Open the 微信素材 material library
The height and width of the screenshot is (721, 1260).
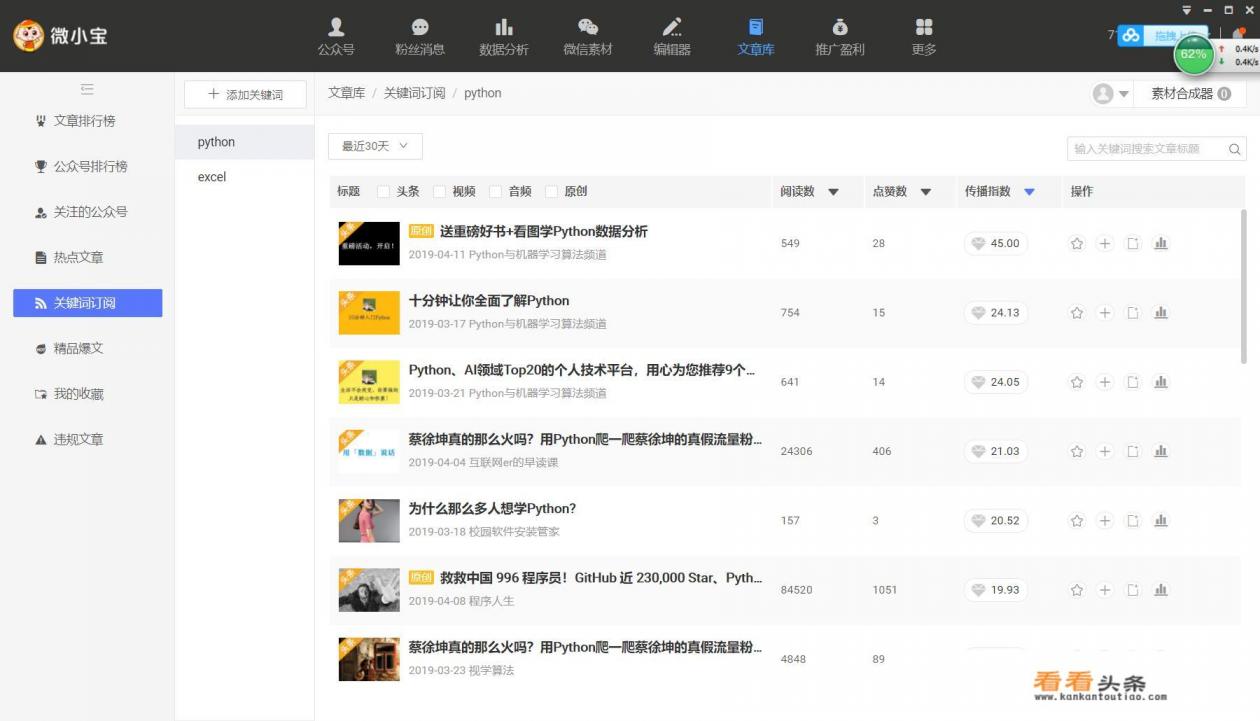pos(588,36)
